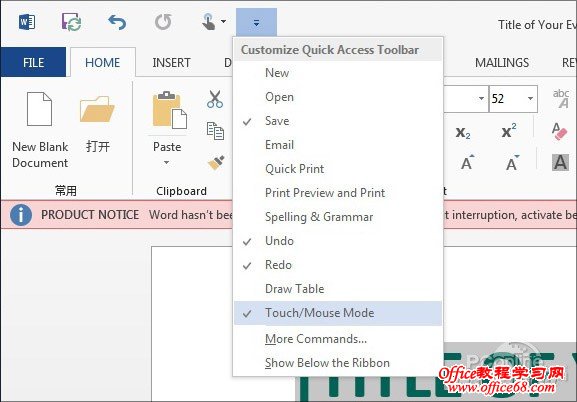Open the FILE tab
Image resolution: width=577 pixels, height=402 pixels.
pyautogui.click(x=33, y=62)
